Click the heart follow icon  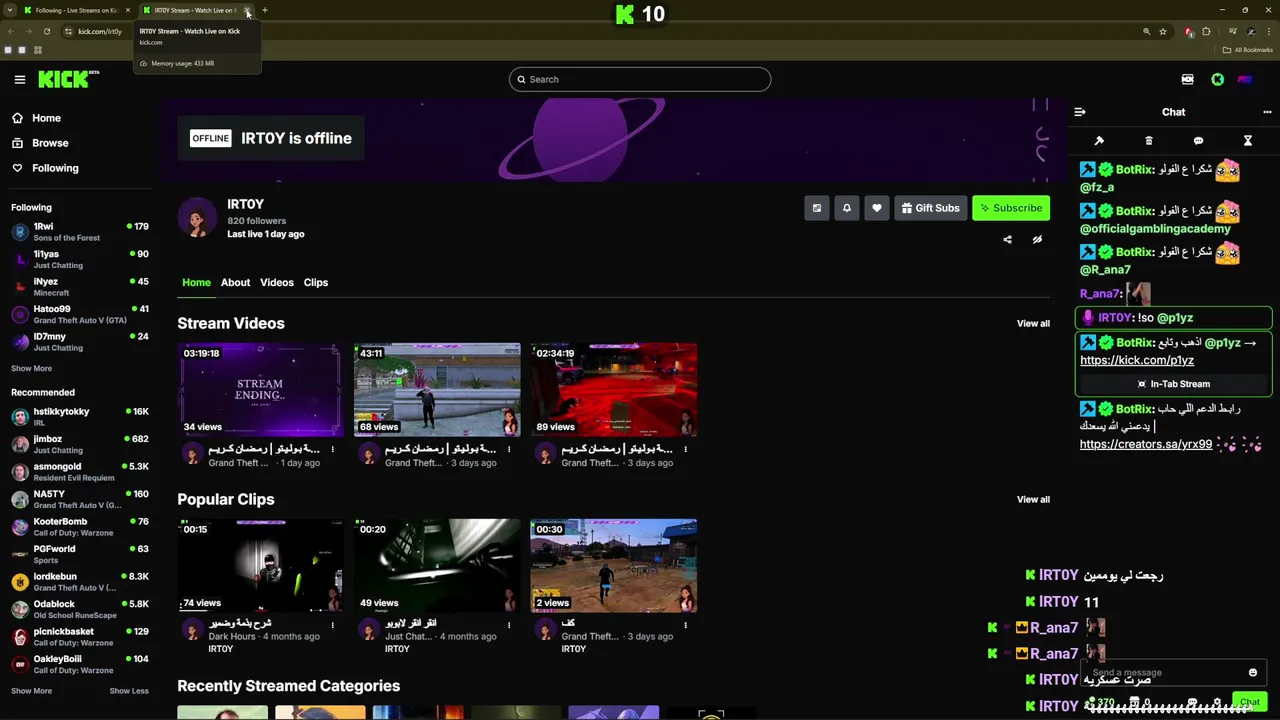[877, 208]
